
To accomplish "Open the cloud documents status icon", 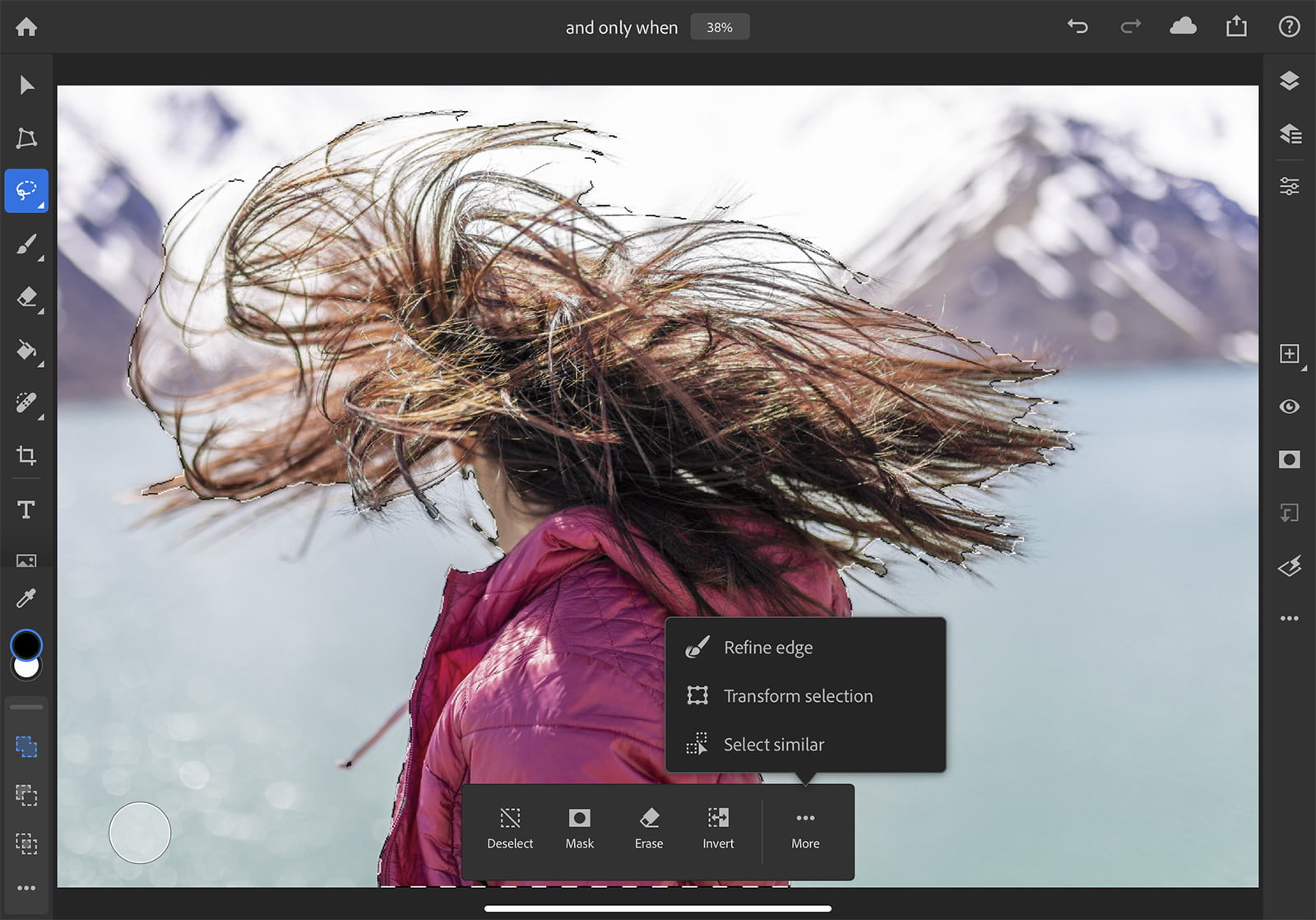I will [1183, 27].
